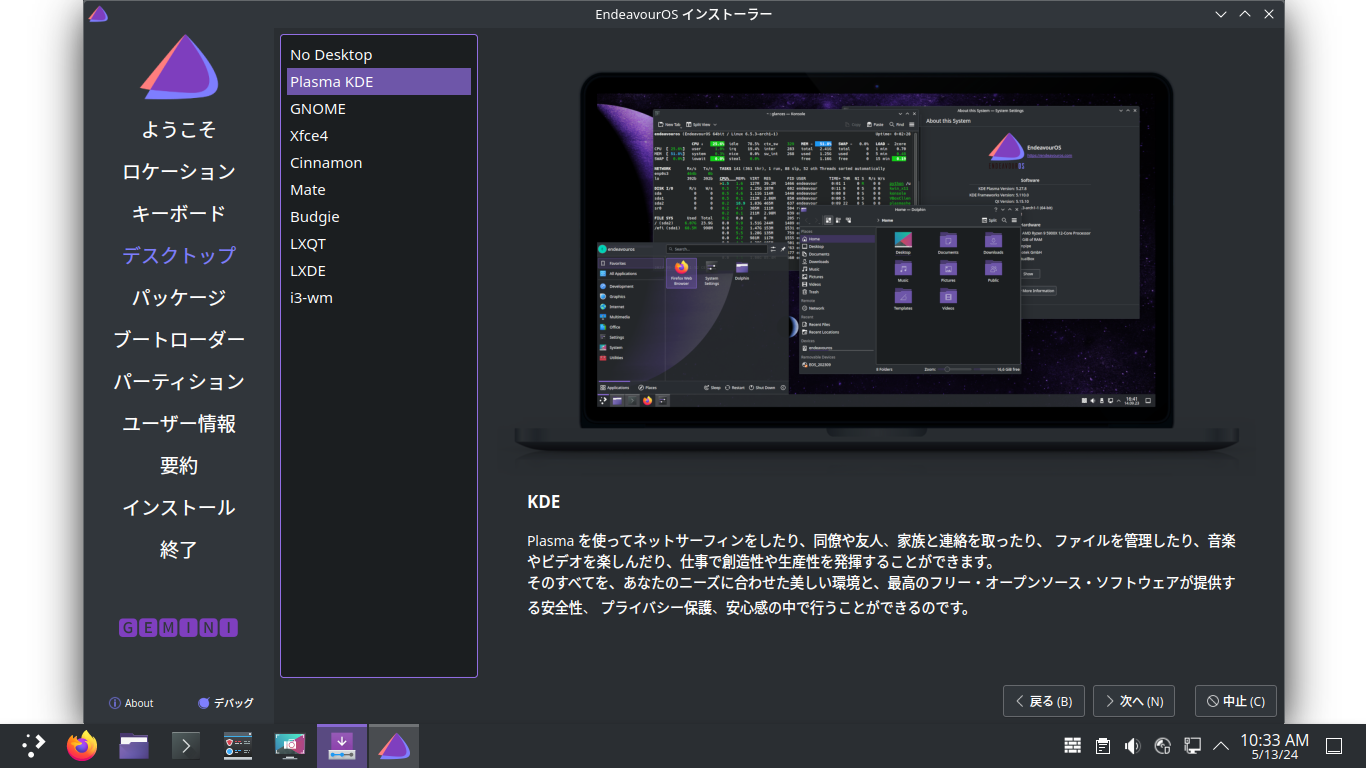Image resolution: width=1366 pixels, height=768 pixels.
Task: Select Budgie desktop entry
Action: 378,217
